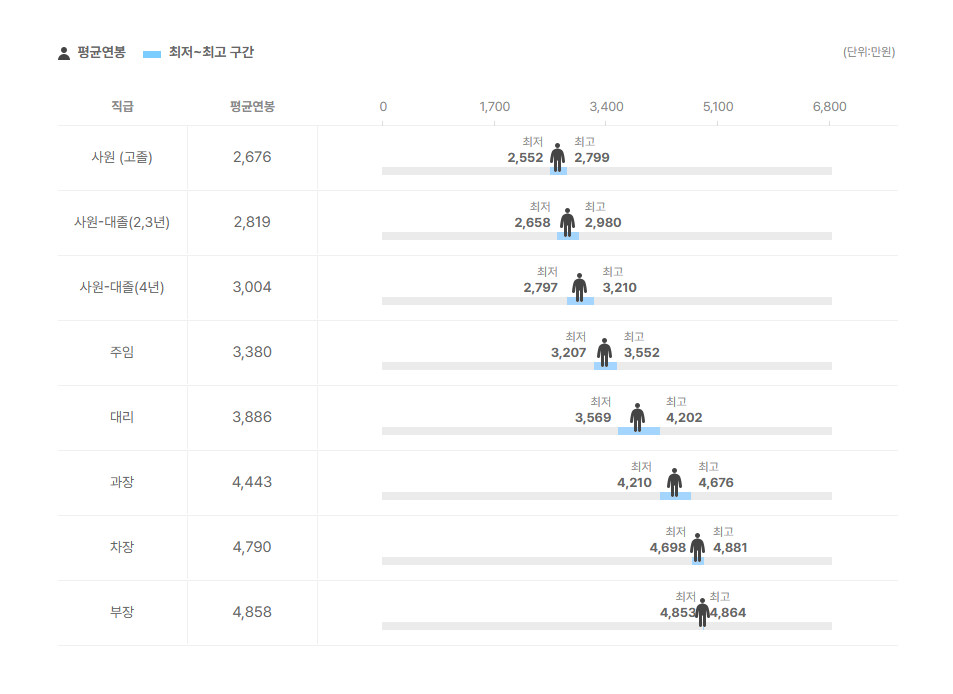
Task: Click the person icon in the 사원-대졸(4년) row
Action: pos(579,287)
